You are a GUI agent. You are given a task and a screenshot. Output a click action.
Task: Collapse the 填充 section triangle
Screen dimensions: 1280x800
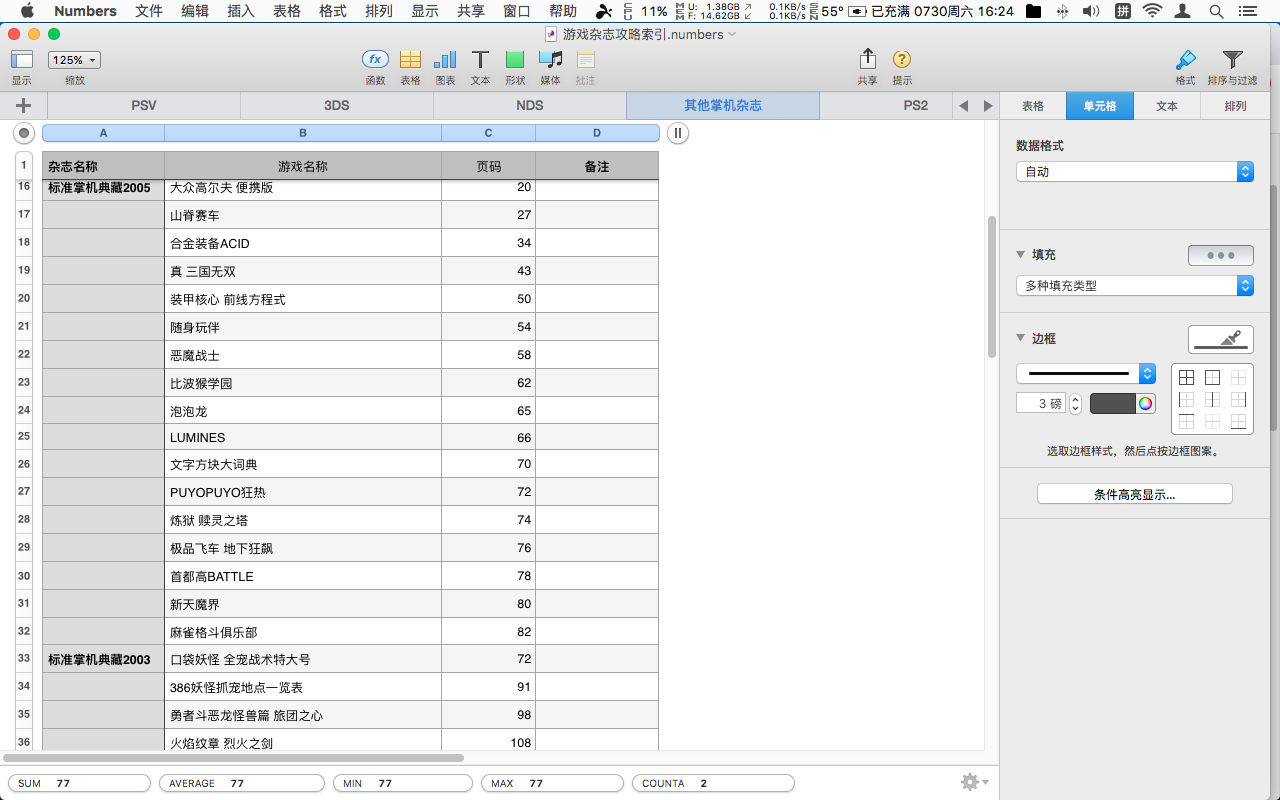pyautogui.click(x=1021, y=255)
